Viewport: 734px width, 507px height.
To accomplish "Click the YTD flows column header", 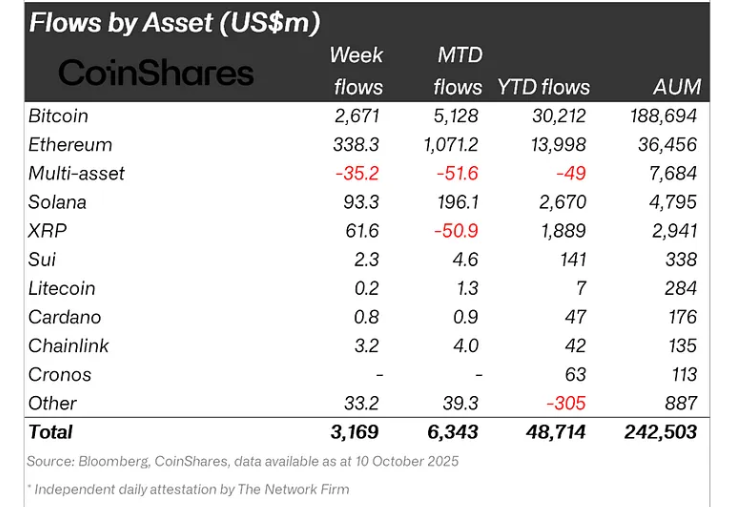I will coord(544,87).
